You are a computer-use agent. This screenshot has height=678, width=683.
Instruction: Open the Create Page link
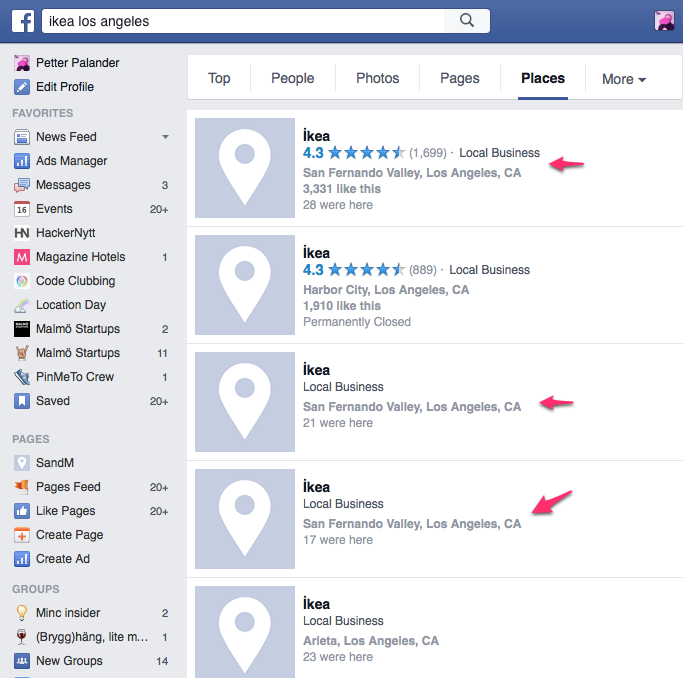pos(70,535)
